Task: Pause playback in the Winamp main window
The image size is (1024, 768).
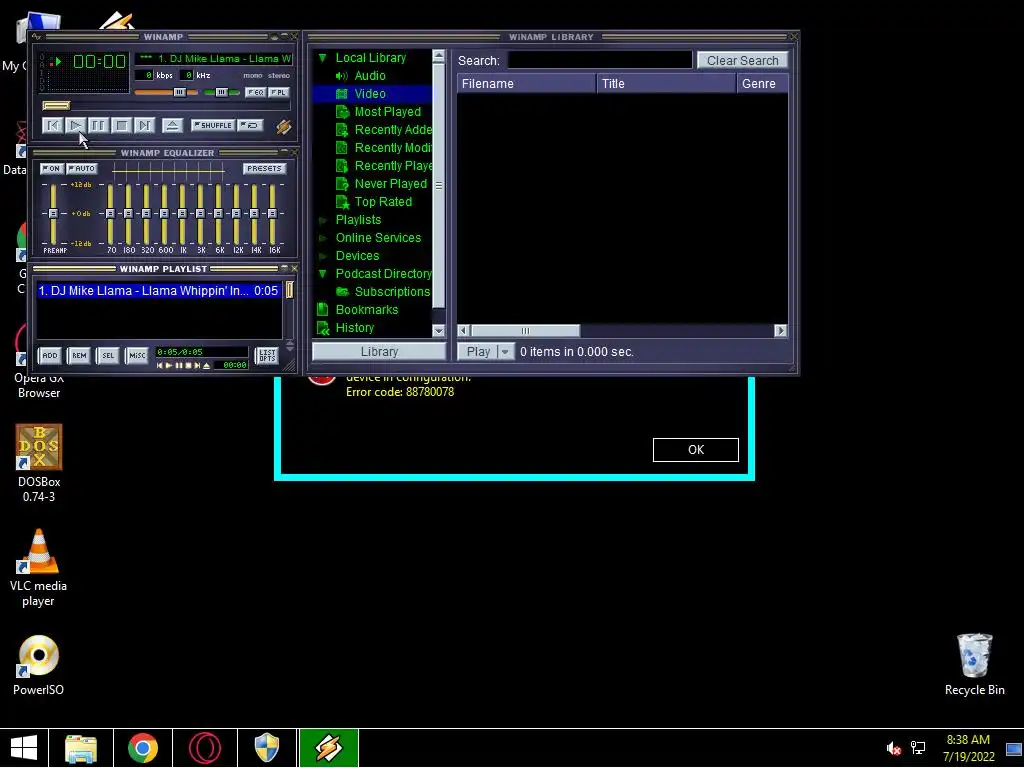Action: coord(98,125)
